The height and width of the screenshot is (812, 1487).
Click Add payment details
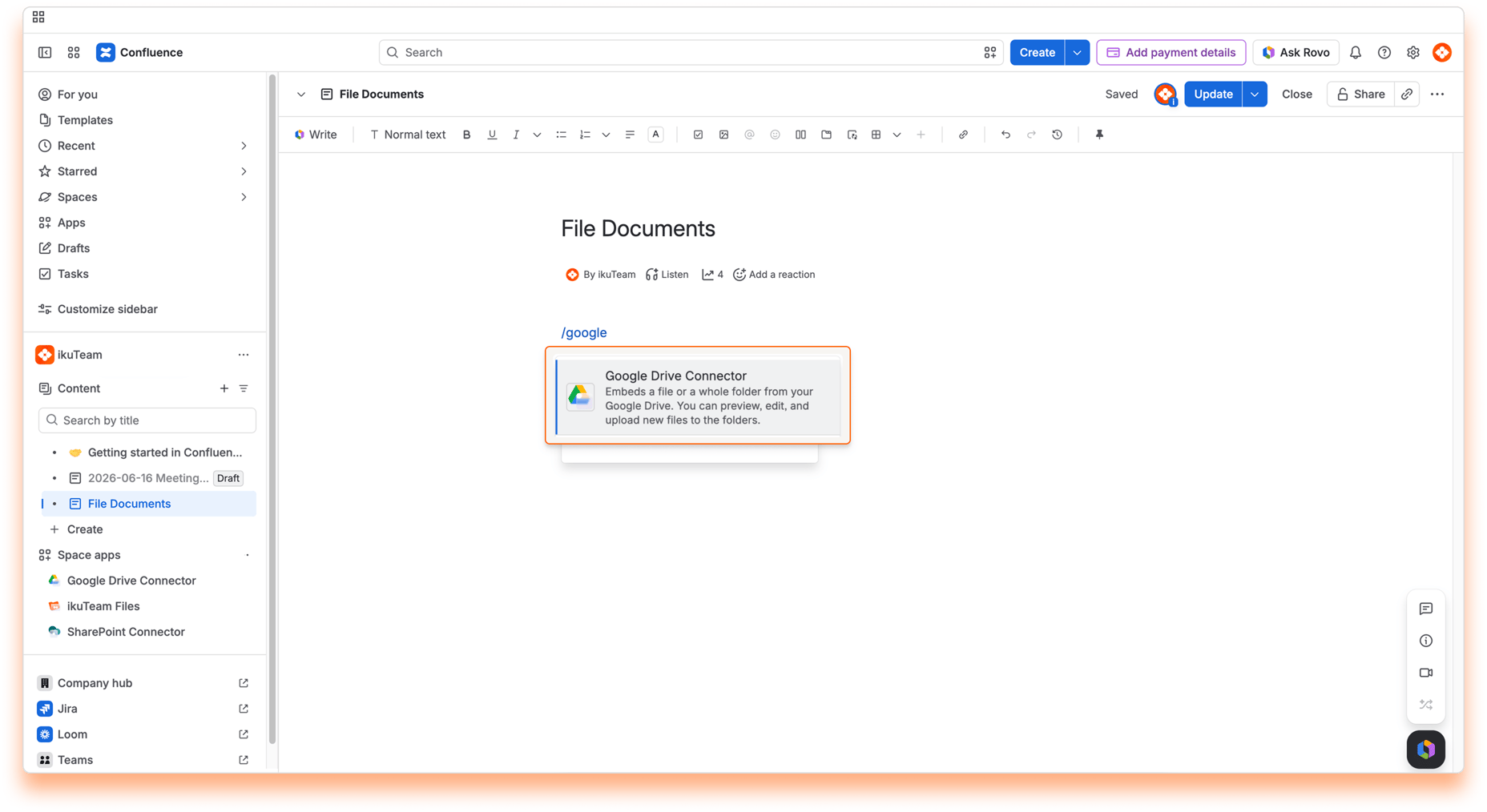pyautogui.click(x=1171, y=52)
